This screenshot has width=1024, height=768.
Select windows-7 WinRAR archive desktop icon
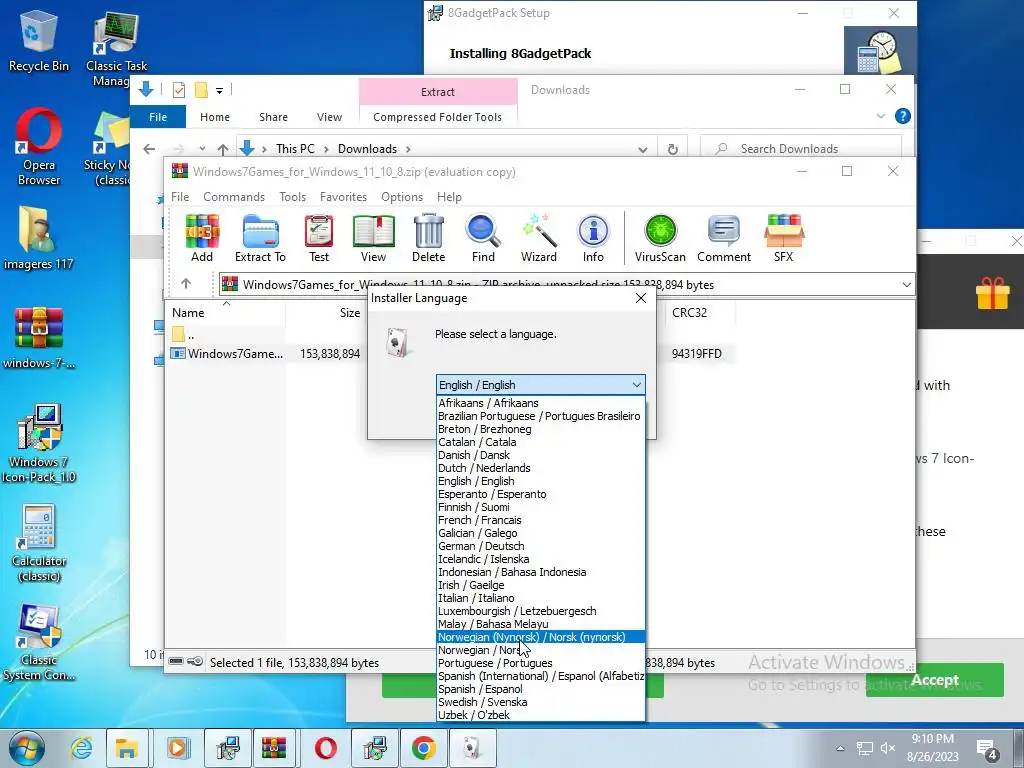click(x=39, y=338)
